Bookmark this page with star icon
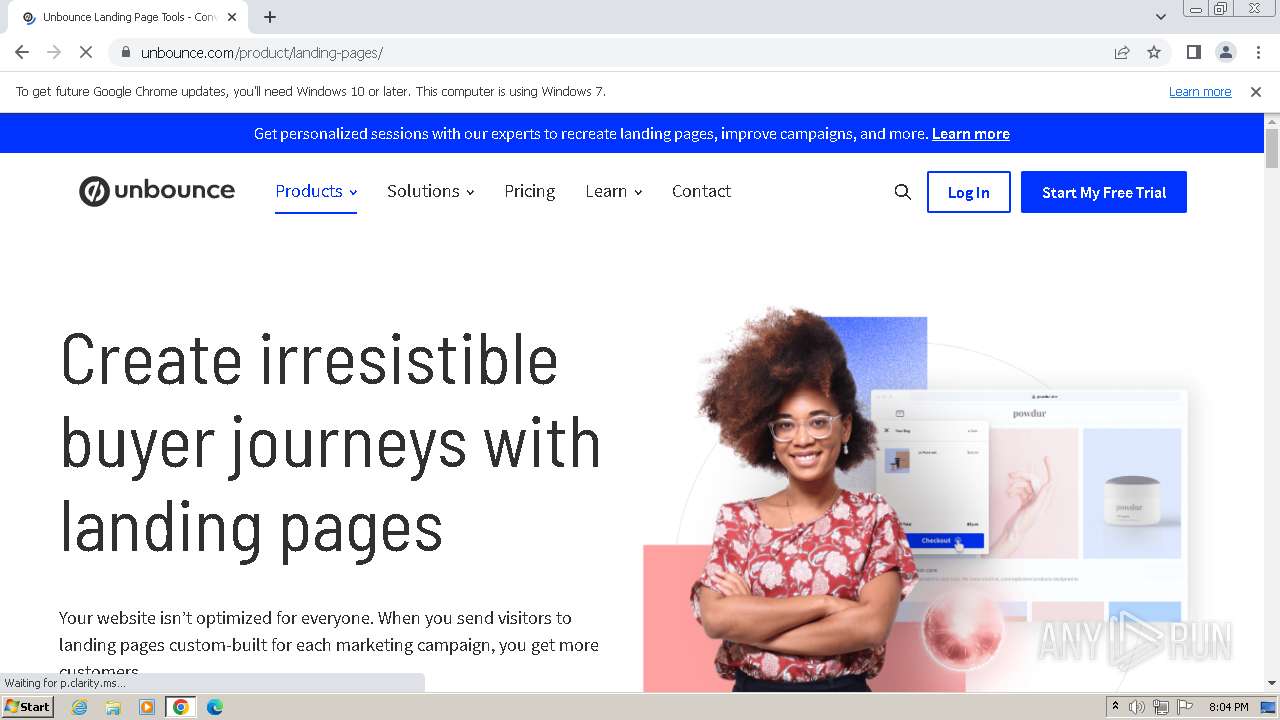Screen dimensions: 1280x720 (1154, 52)
